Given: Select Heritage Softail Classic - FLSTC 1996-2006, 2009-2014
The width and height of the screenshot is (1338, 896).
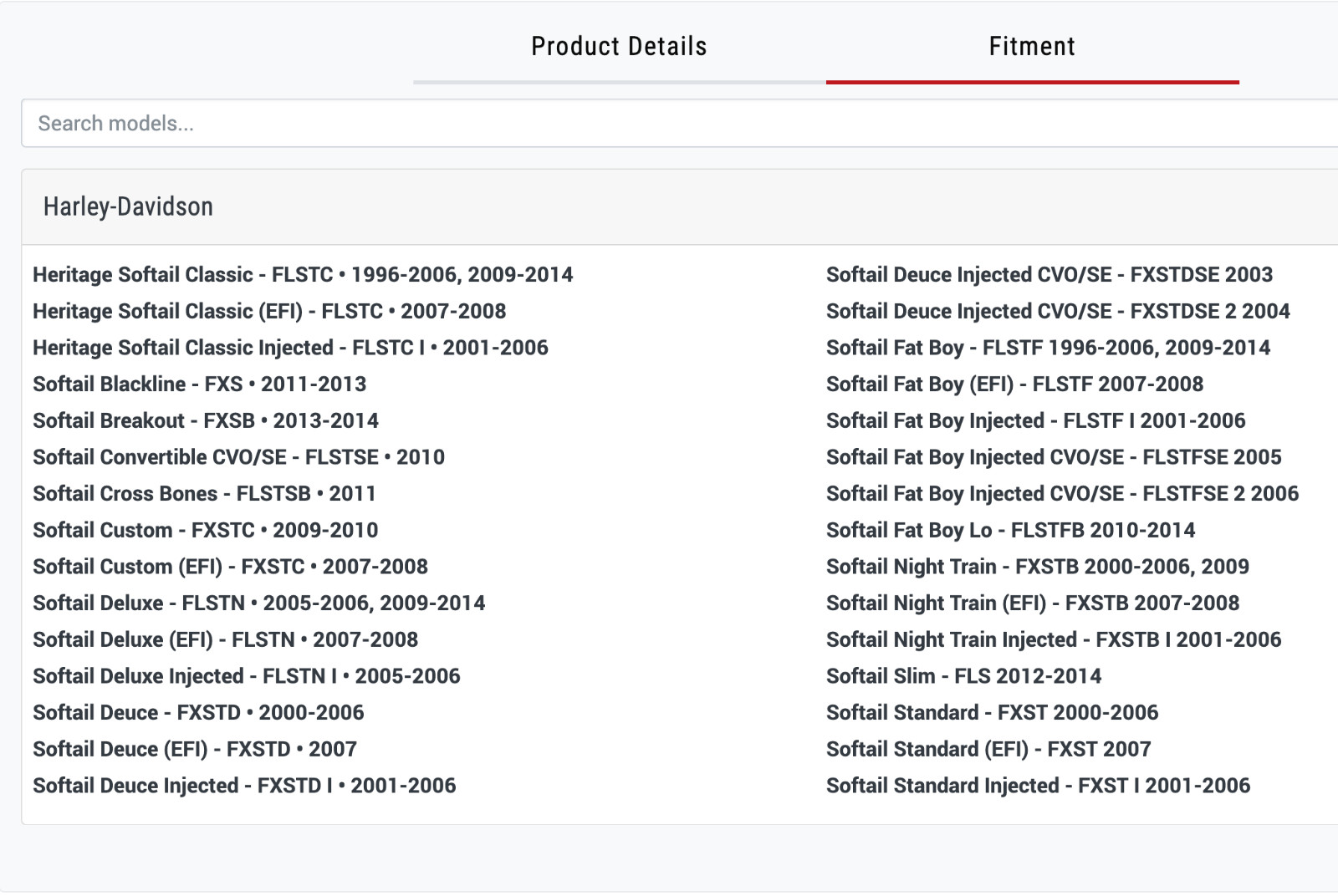Looking at the screenshot, I should [303, 275].
